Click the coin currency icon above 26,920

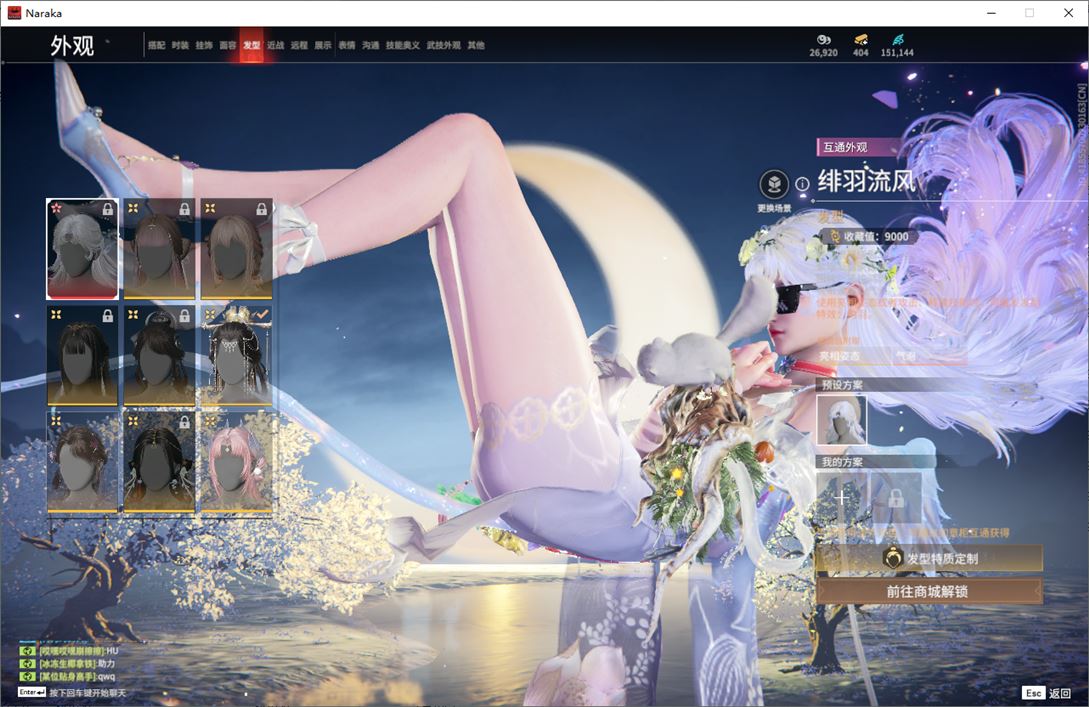click(824, 40)
